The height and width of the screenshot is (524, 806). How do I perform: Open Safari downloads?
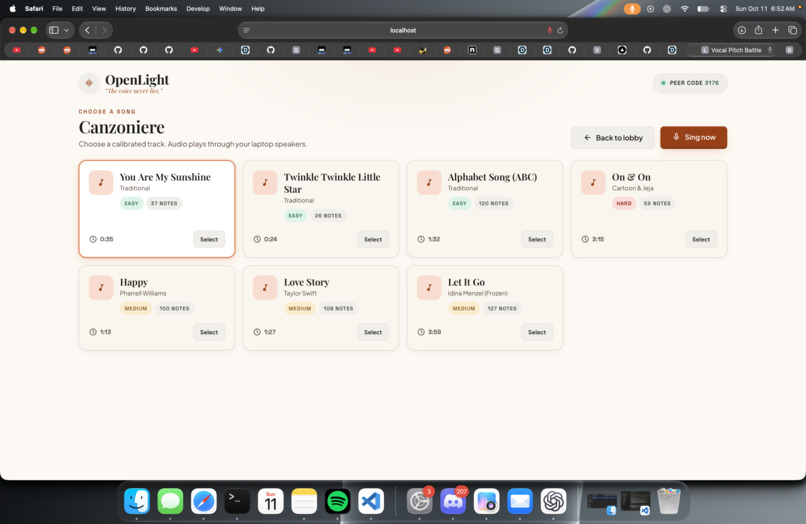pyautogui.click(x=741, y=30)
